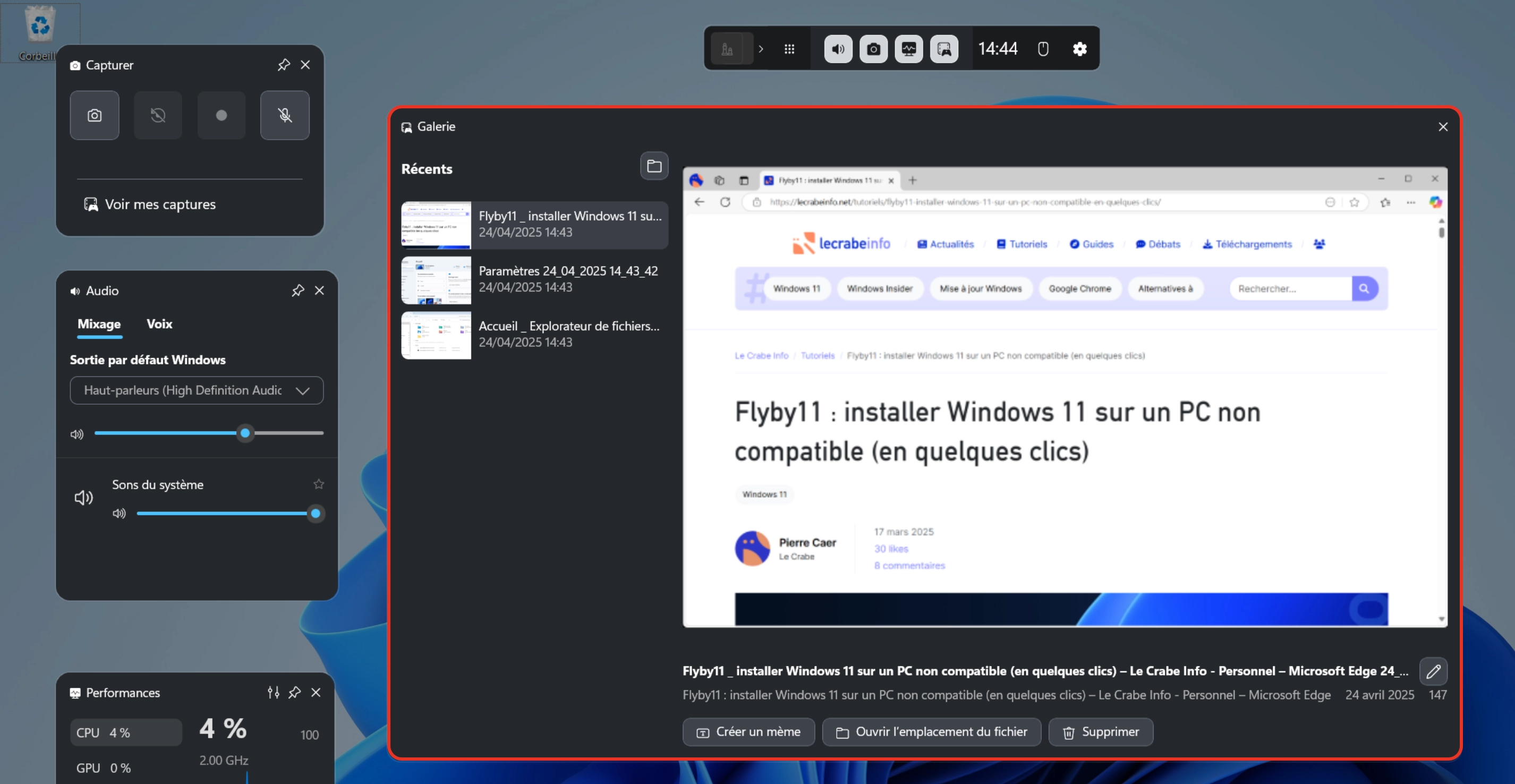Click the game icon in Game Bar
Viewport: 1515px width, 784px height.
[728, 49]
